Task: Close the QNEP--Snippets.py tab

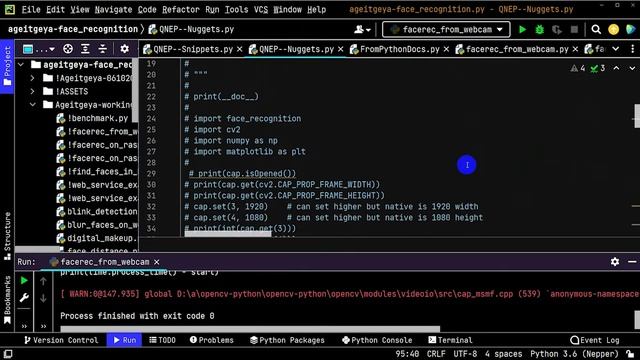Action: [x=240, y=49]
